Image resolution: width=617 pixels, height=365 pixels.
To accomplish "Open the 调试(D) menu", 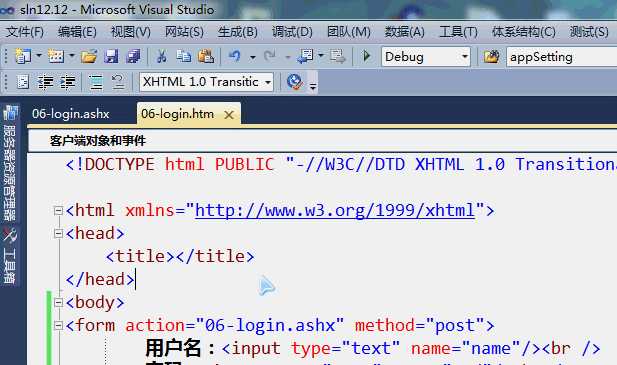I will click(x=292, y=31).
